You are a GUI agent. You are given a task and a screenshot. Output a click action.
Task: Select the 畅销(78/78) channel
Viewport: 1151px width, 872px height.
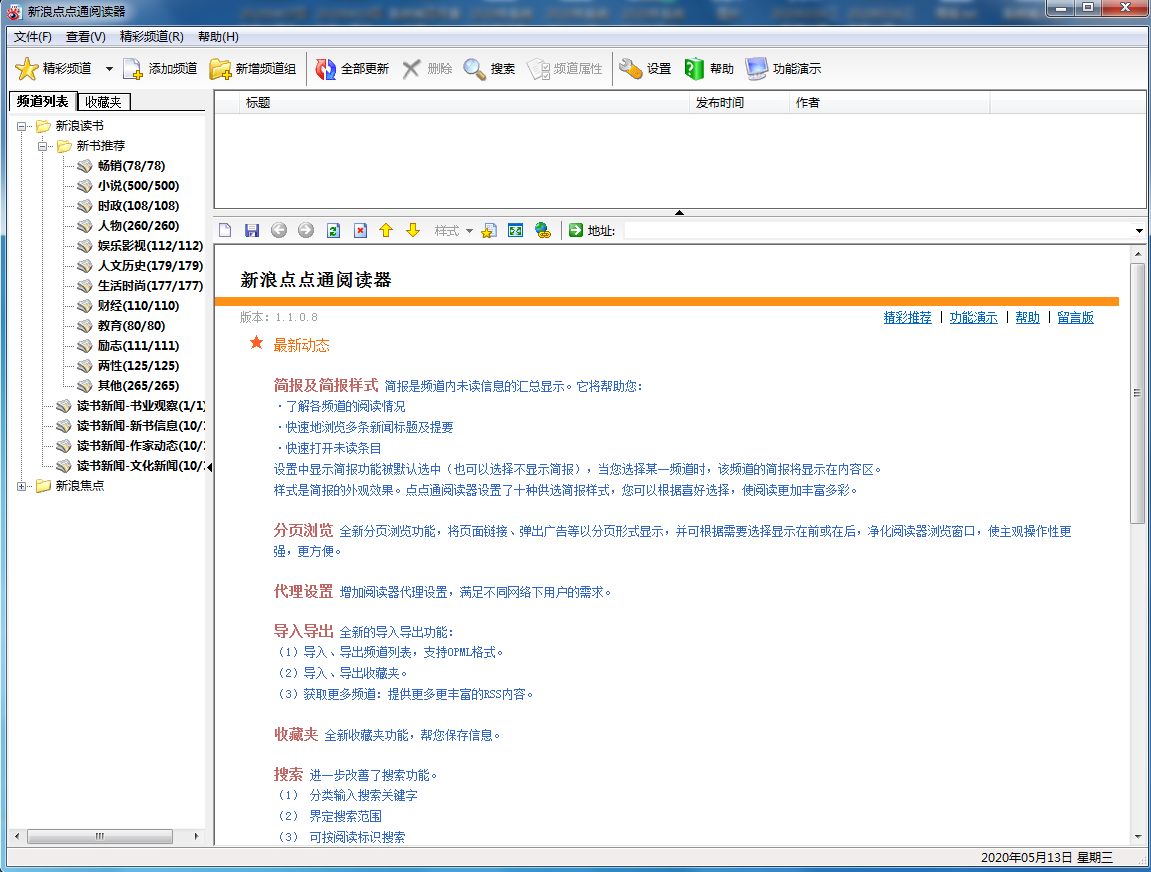coord(131,166)
